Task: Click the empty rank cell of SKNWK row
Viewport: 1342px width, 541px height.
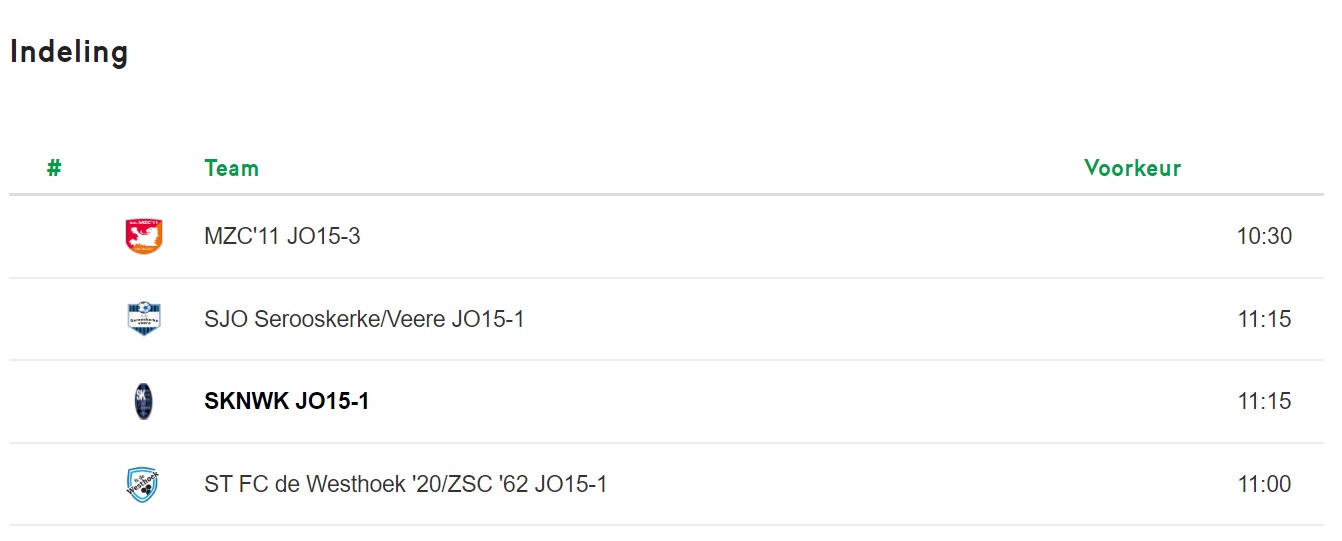Action: tap(54, 402)
